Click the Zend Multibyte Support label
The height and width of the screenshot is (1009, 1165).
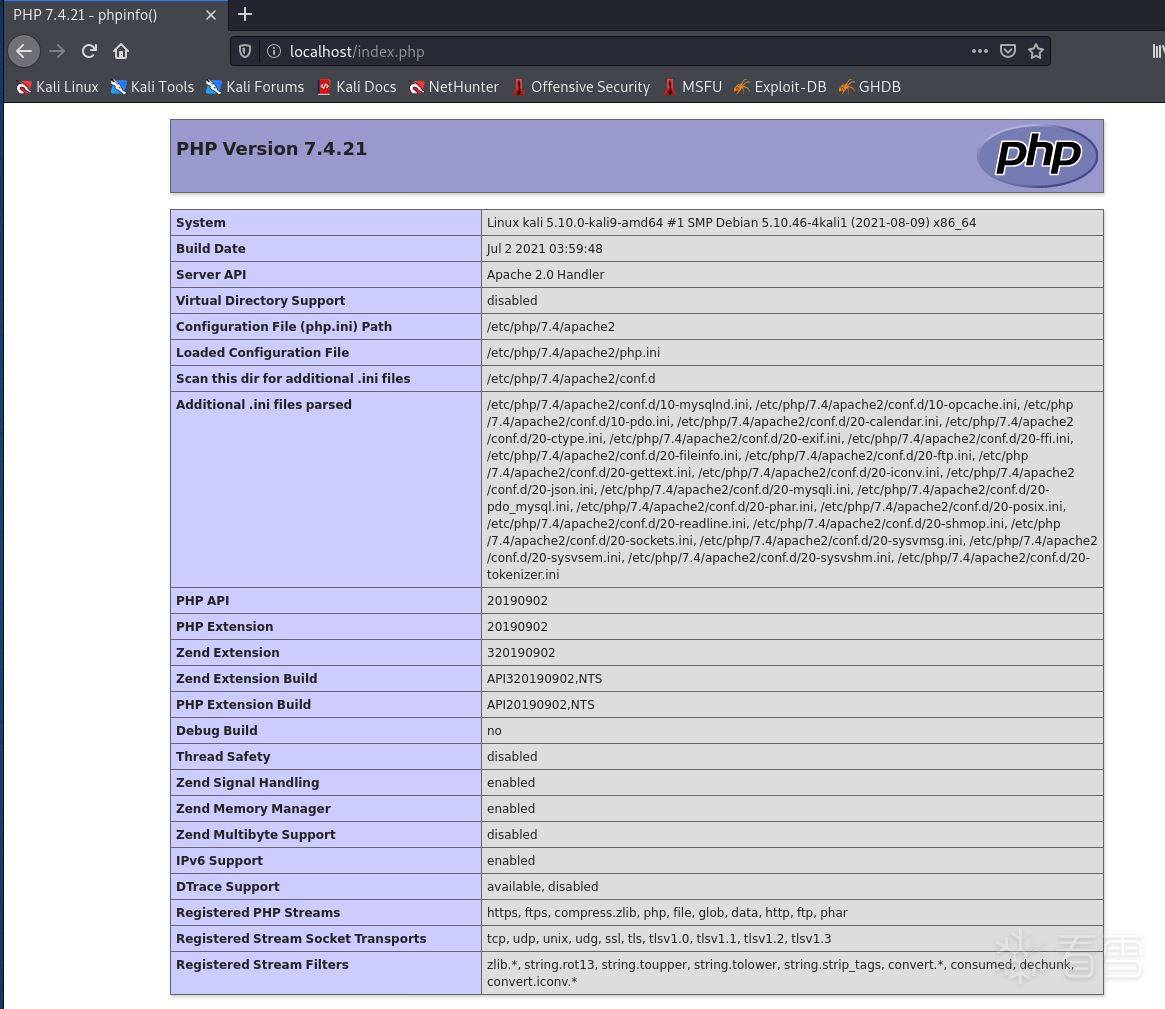pyautogui.click(x=256, y=834)
